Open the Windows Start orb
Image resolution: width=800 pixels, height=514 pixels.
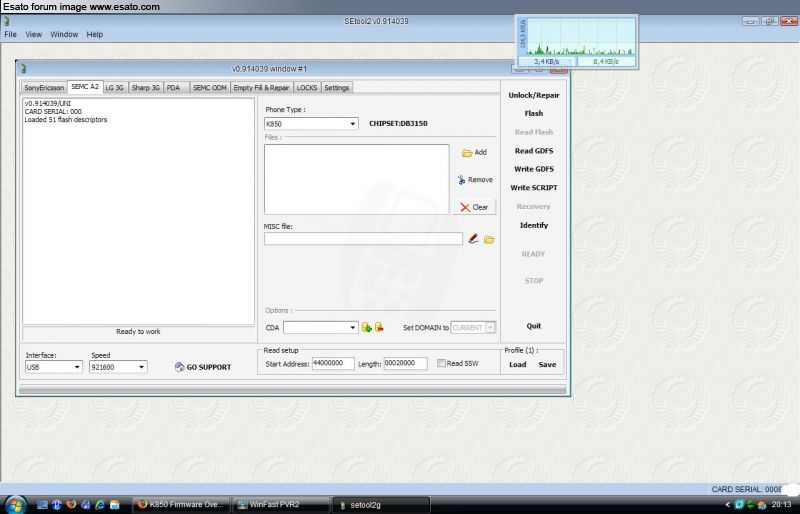pyautogui.click(x=15, y=505)
